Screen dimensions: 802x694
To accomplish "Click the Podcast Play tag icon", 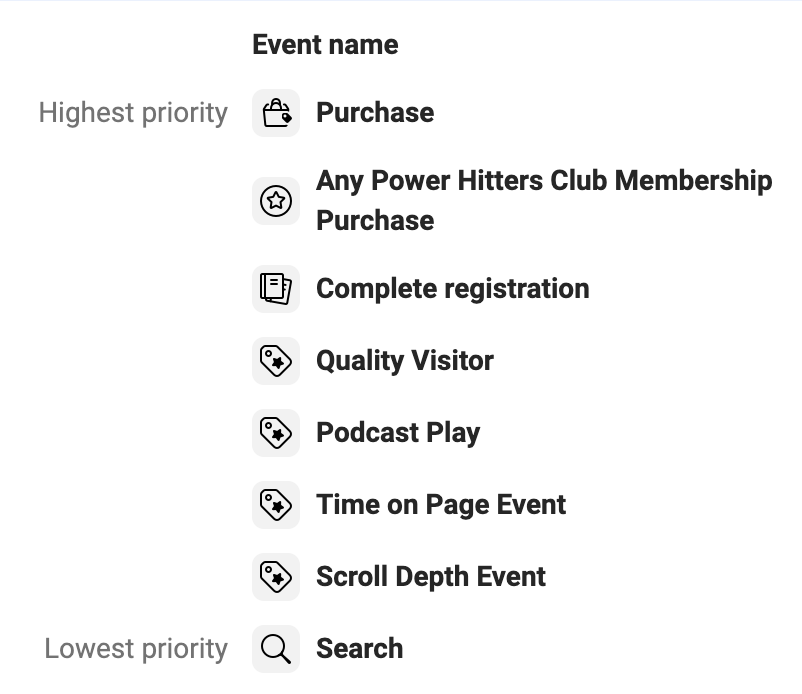I will [x=275, y=433].
